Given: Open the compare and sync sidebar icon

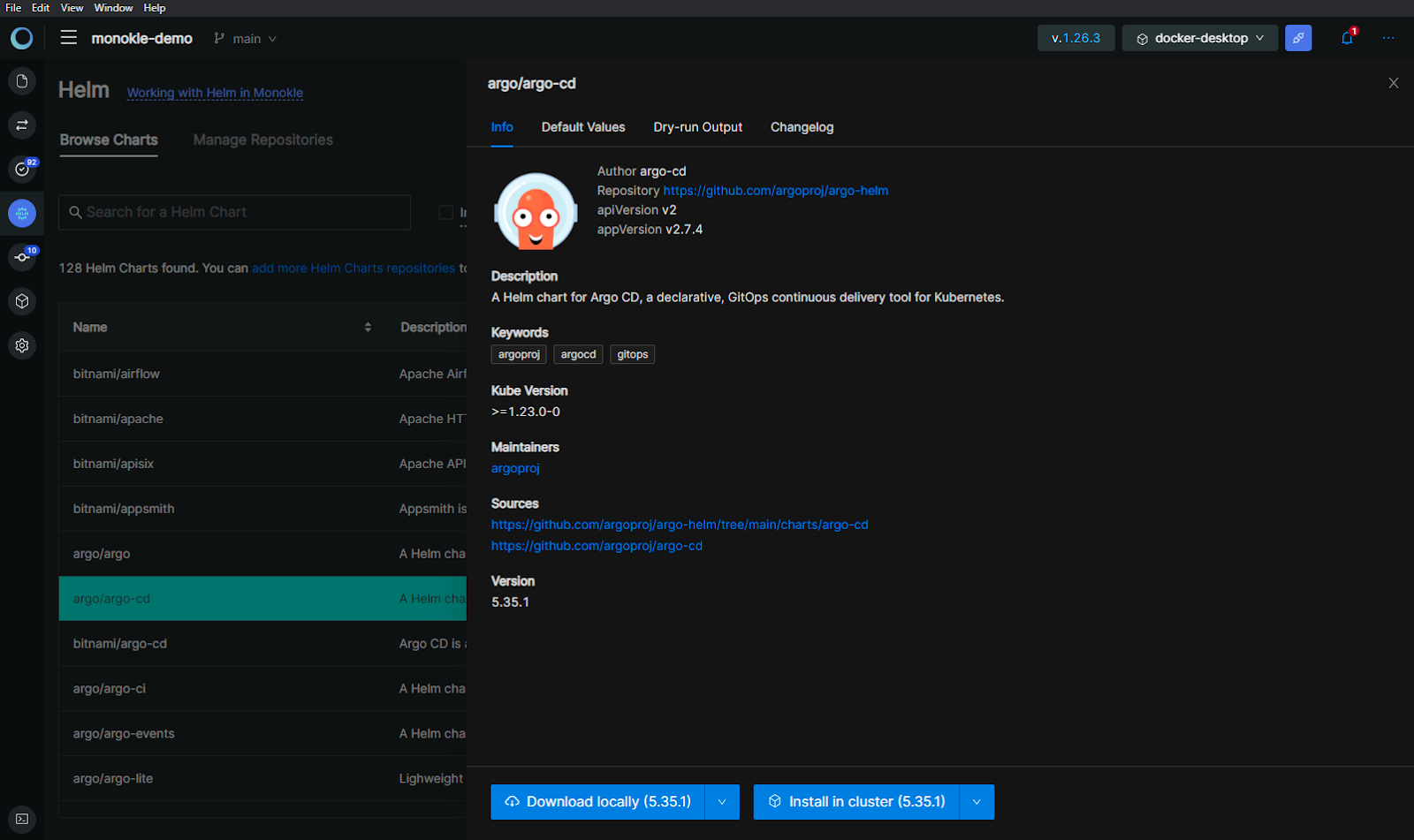Looking at the screenshot, I should coord(22,125).
